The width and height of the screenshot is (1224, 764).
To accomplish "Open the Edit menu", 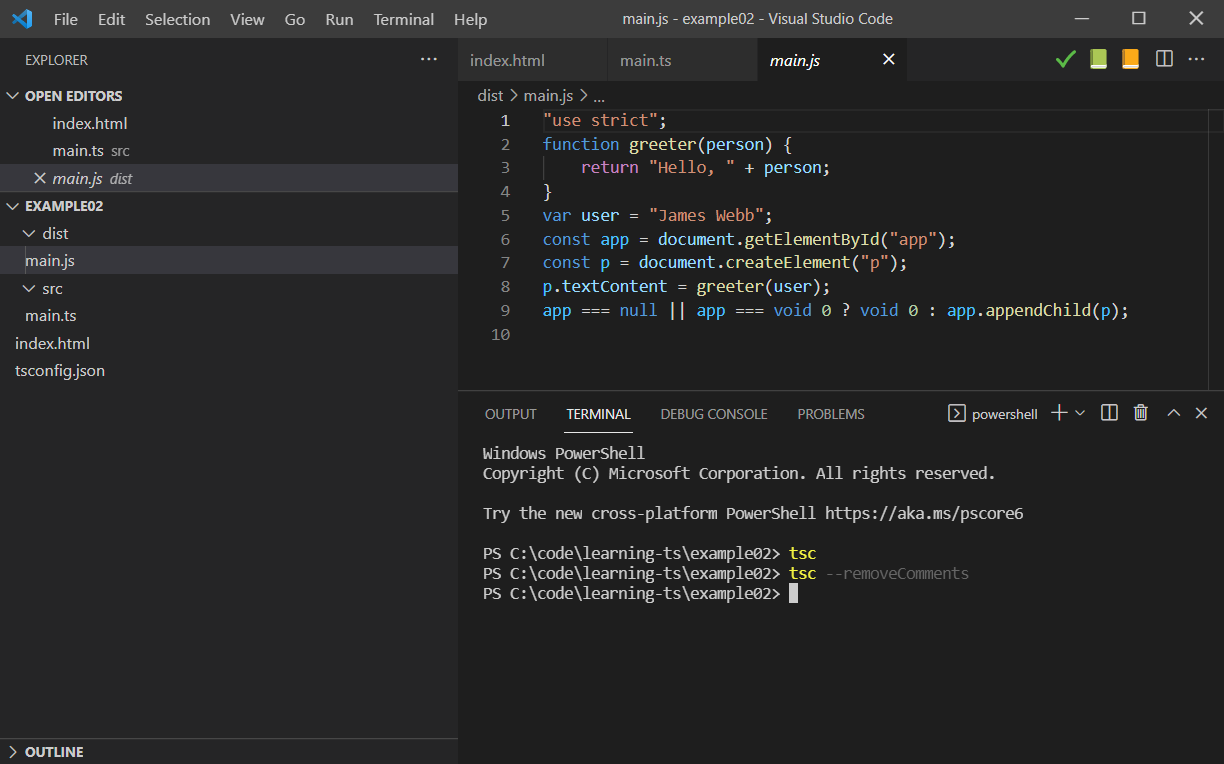I will pos(112,19).
